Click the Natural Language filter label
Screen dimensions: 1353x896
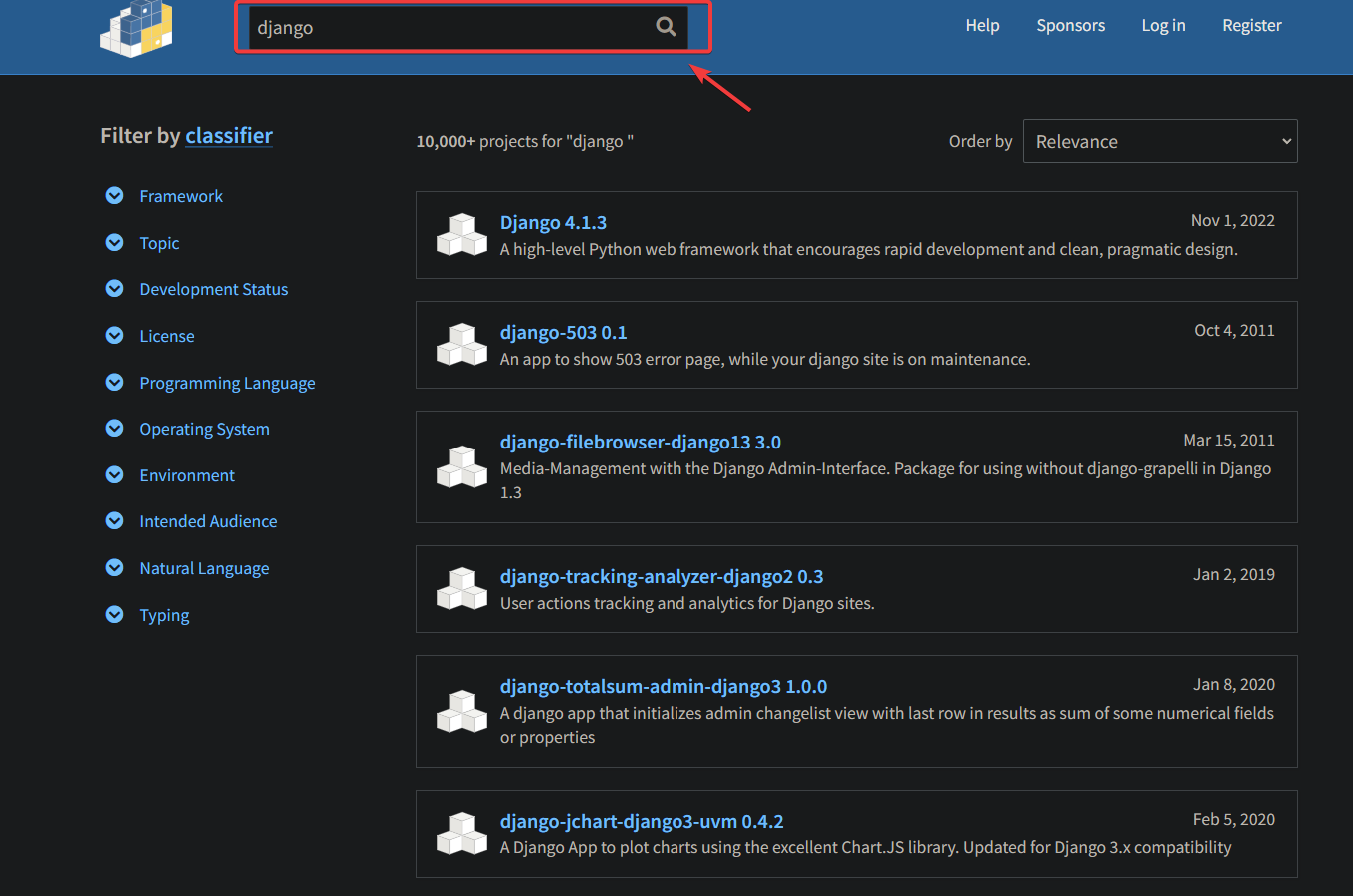click(204, 568)
